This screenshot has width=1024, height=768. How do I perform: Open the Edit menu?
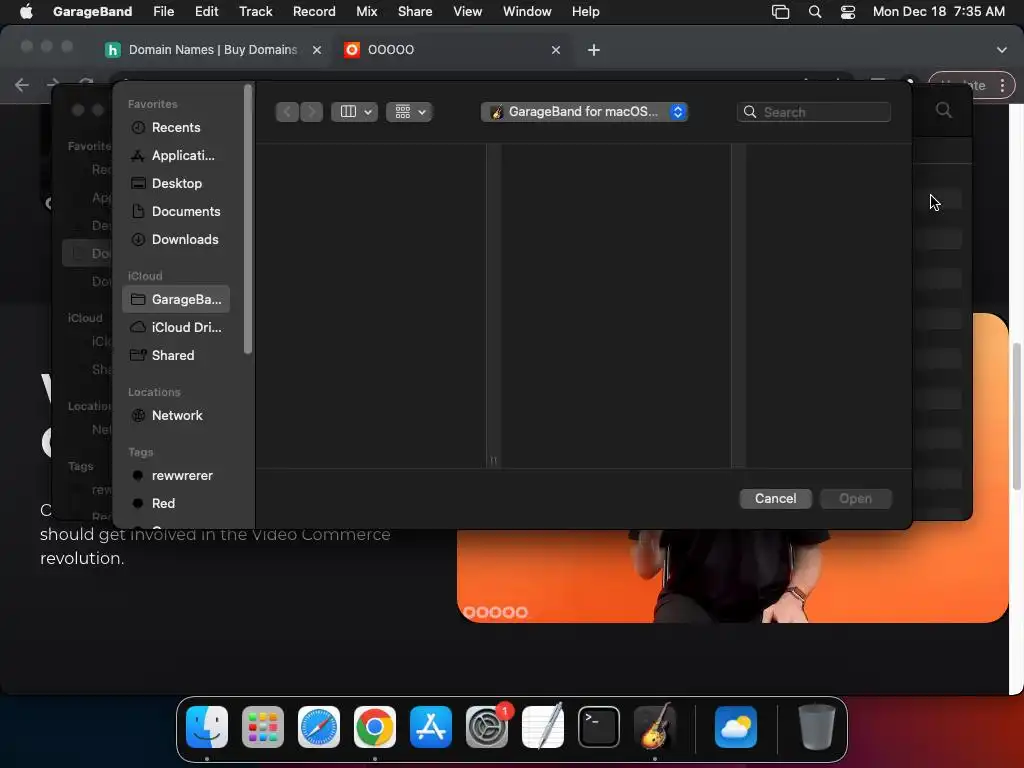pyautogui.click(x=206, y=11)
